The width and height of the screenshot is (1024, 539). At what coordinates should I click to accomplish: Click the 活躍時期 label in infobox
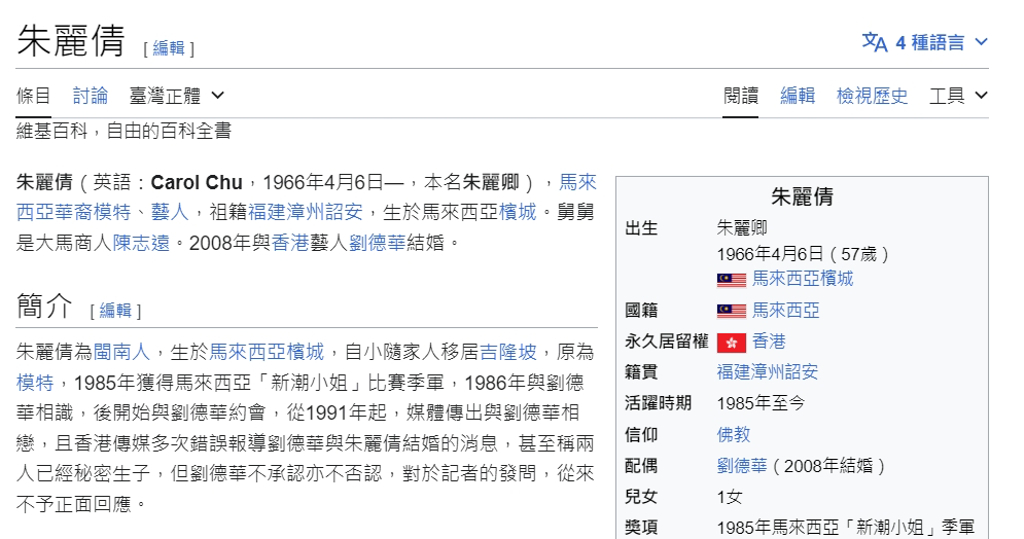pyautogui.click(x=658, y=404)
